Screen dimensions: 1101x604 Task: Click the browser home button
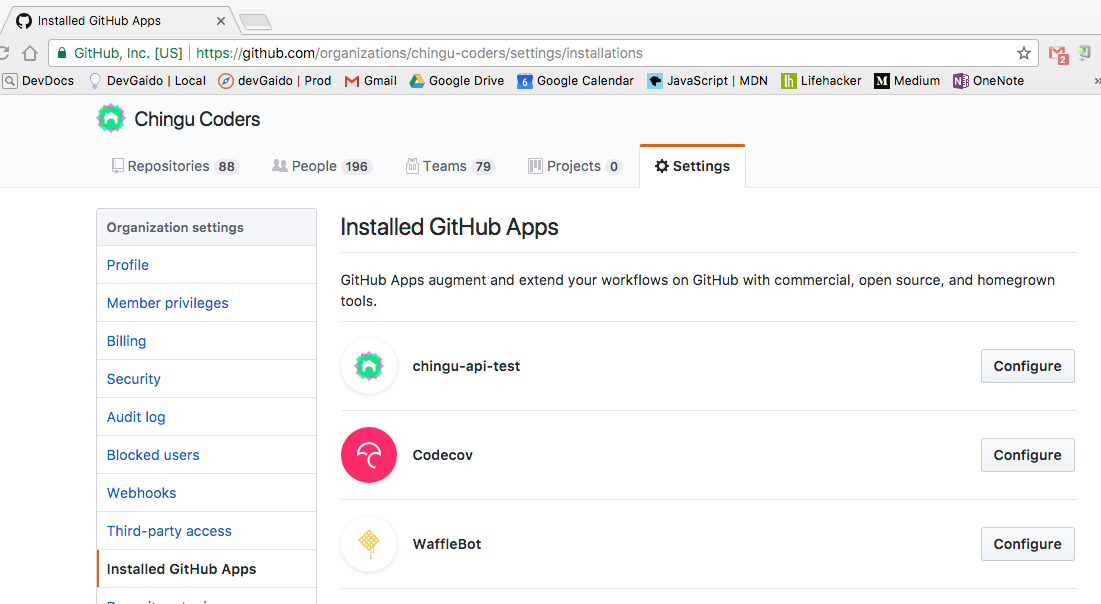pos(30,53)
